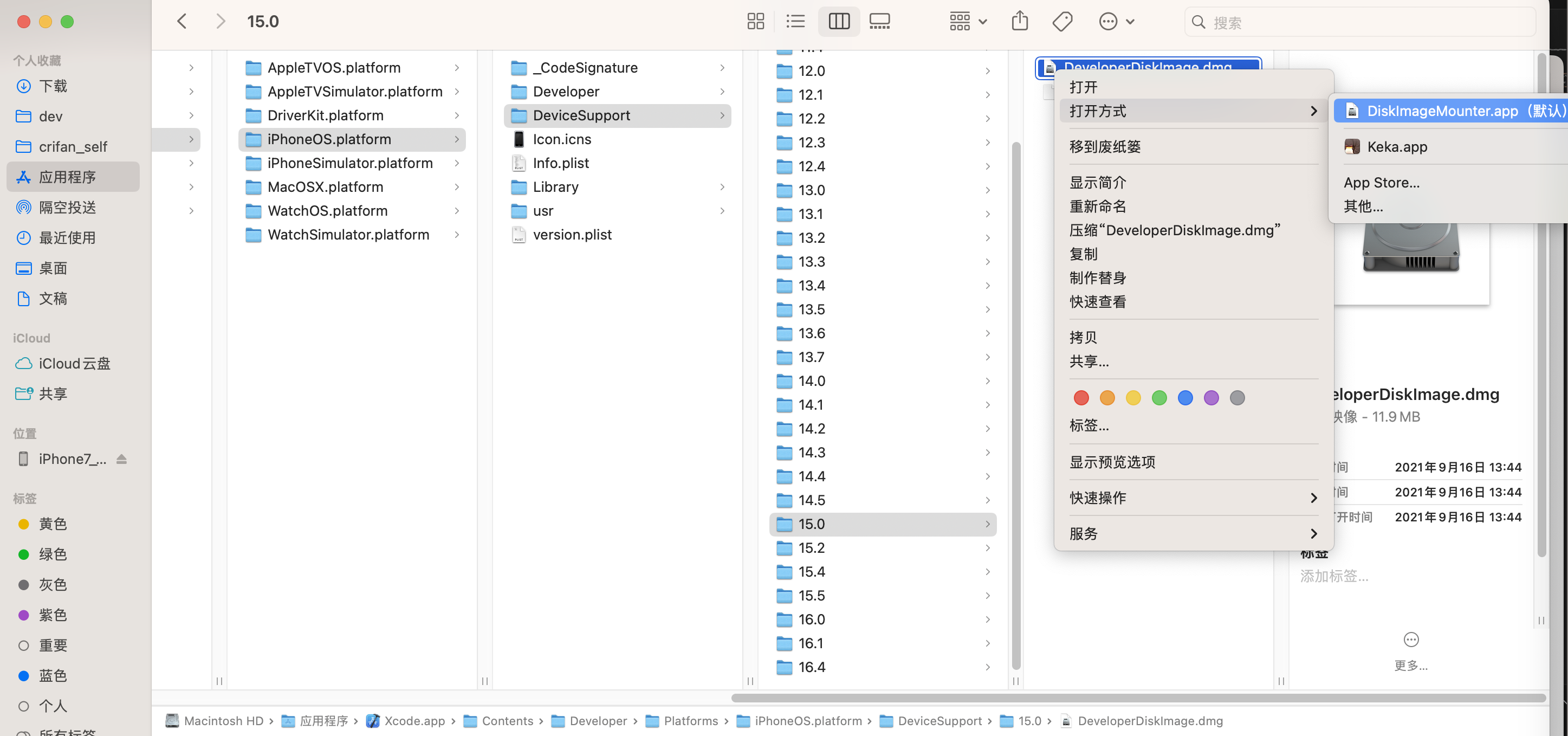Choose 显示简介 in the context menu
The height and width of the screenshot is (736, 1568).
pyautogui.click(x=1193, y=183)
